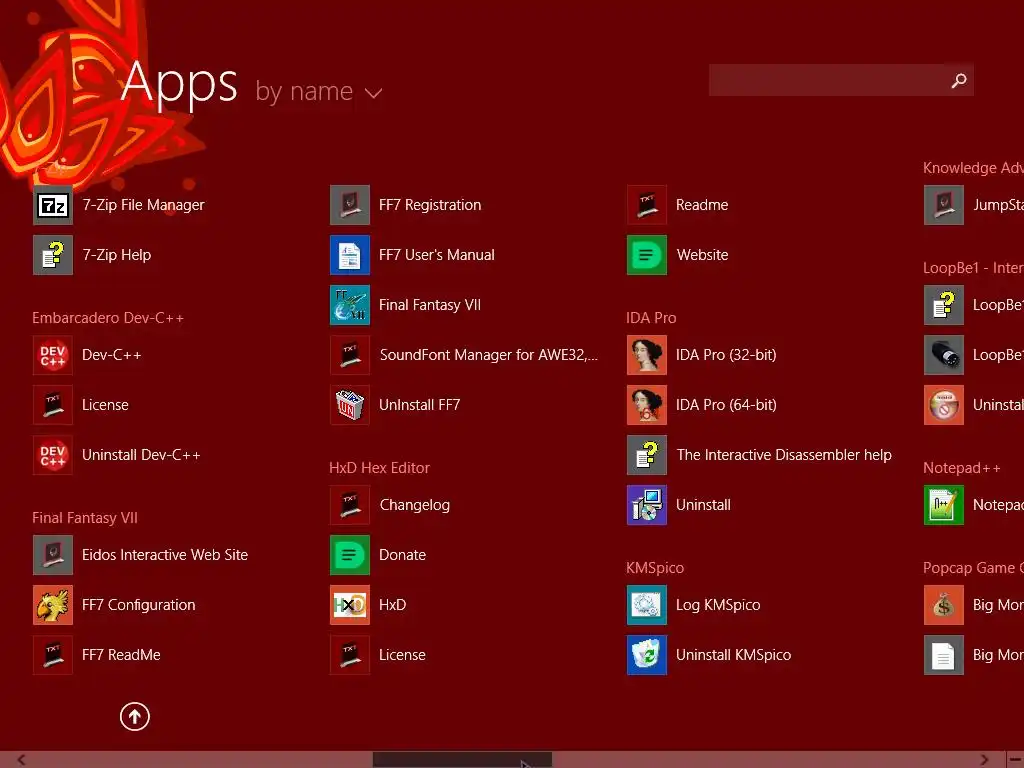Viewport: 1024px width, 768px height.
Task: Open The Interactive Disassembler help icon
Action: pos(647,455)
